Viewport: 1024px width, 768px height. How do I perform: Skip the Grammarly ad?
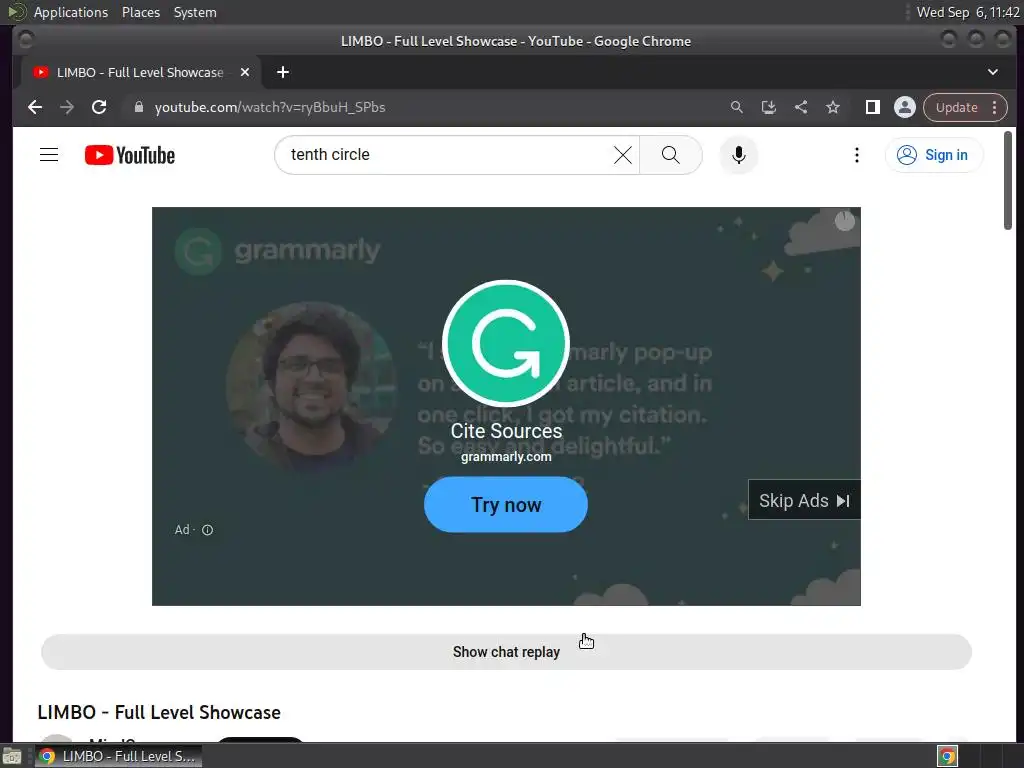pos(804,500)
